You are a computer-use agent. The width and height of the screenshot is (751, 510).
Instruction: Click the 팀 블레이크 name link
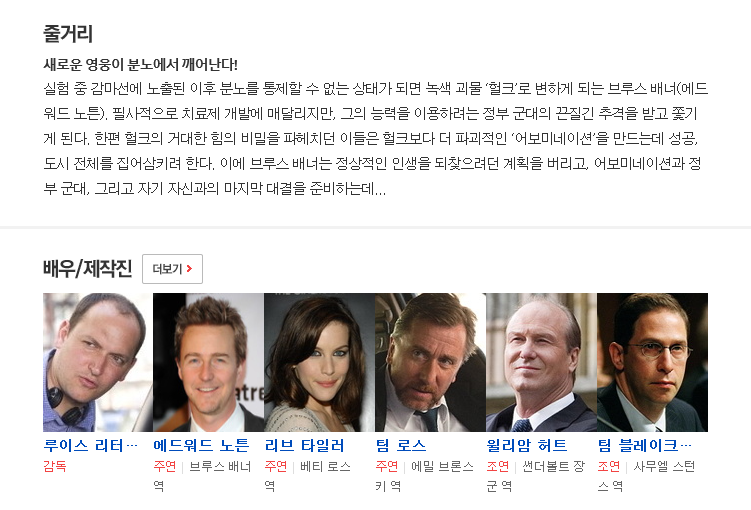645,446
